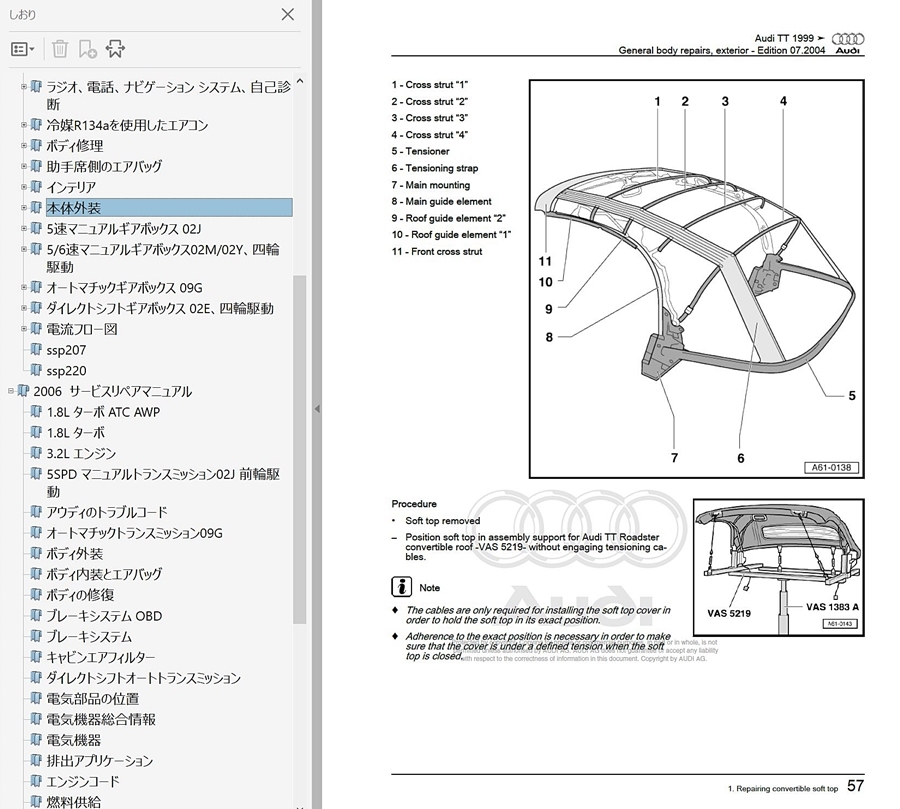This screenshot has width=900, height=809.
Task: Open the ssp220 bookmark
Action: tap(66, 370)
